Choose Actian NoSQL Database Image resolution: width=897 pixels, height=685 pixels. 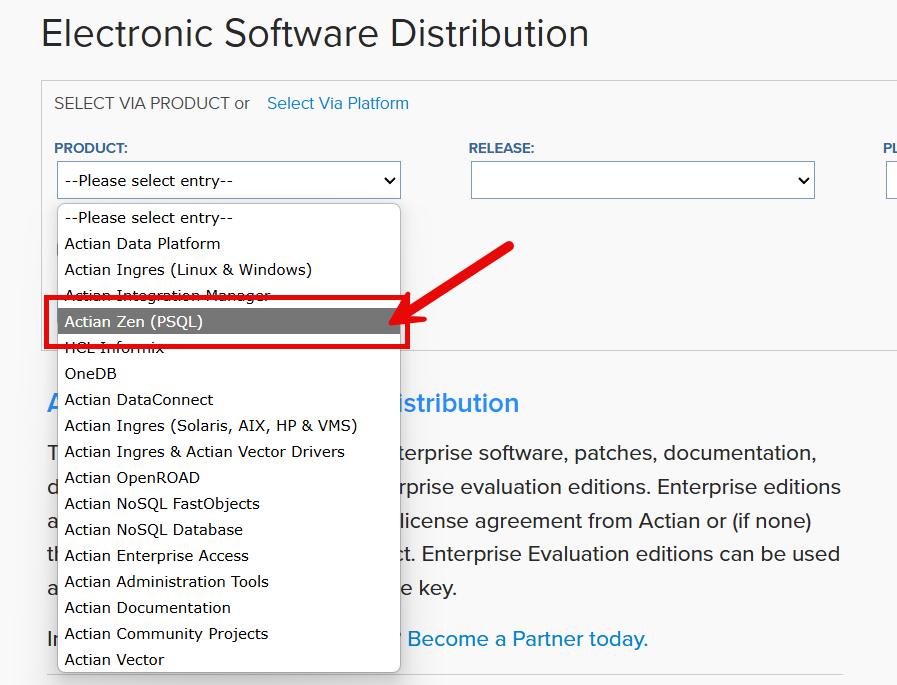229,530
